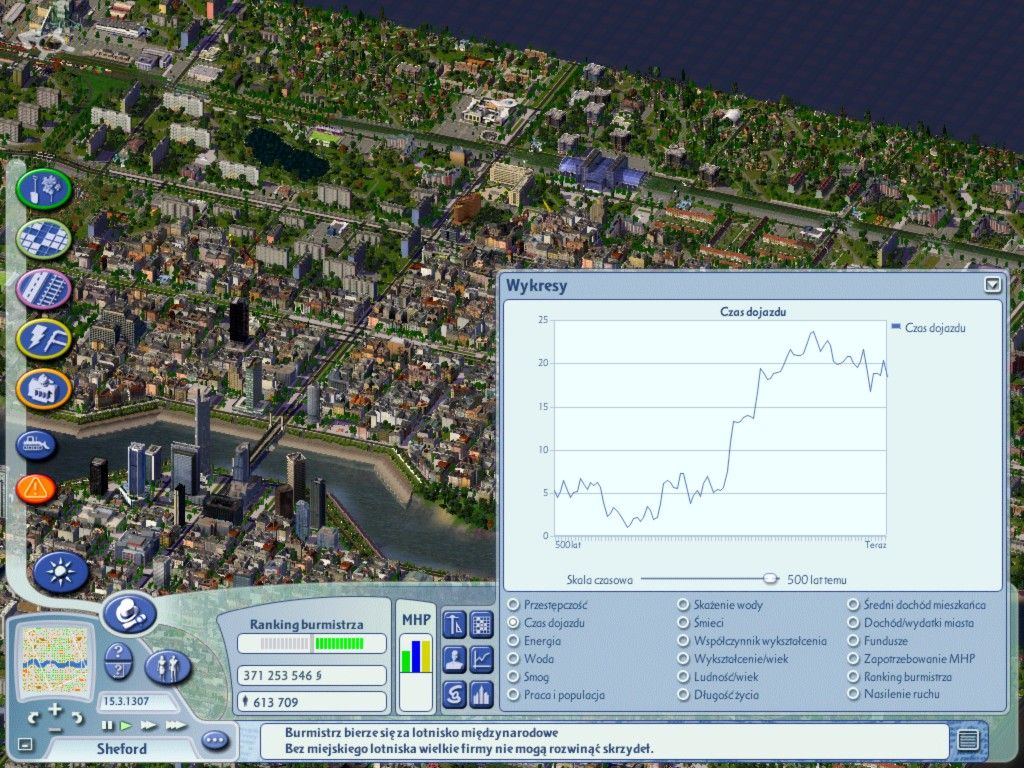Open the Emergency tools warning icon
Image resolution: width=1024 pixels, height=768 pixels.
pyautogui.click(x=36, y=488)
